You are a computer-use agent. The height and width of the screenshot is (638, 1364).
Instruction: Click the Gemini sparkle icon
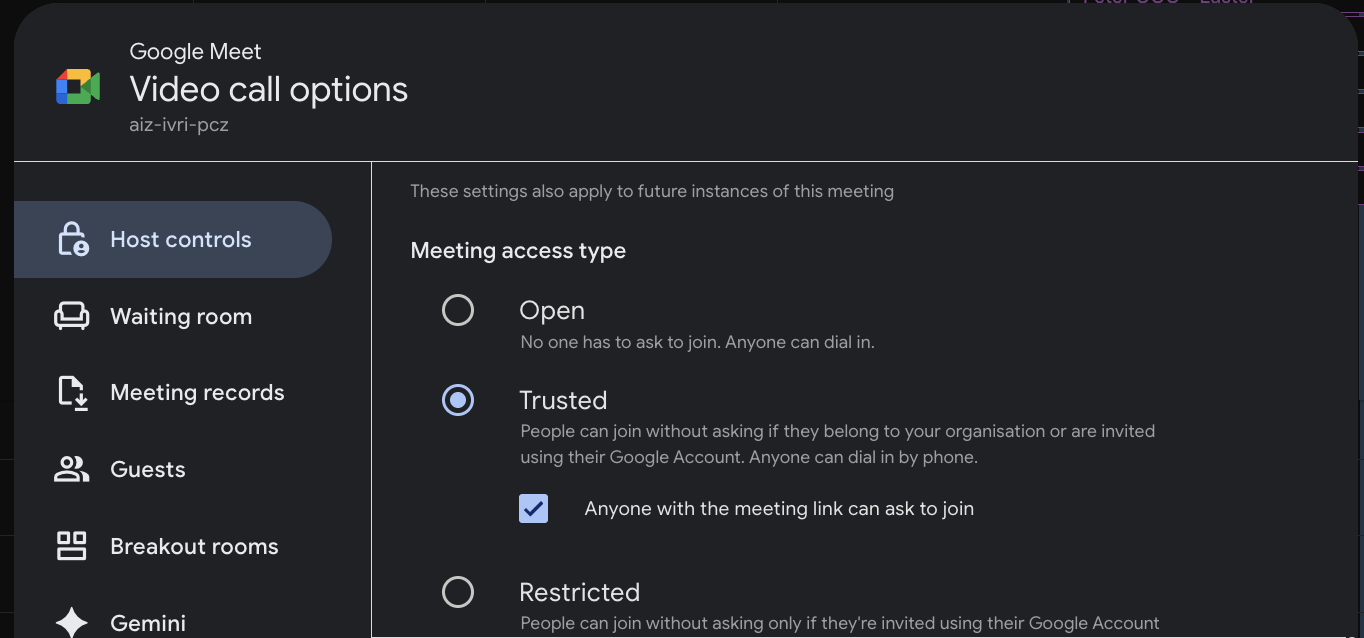pyautogui.click(x=71, y=620)
